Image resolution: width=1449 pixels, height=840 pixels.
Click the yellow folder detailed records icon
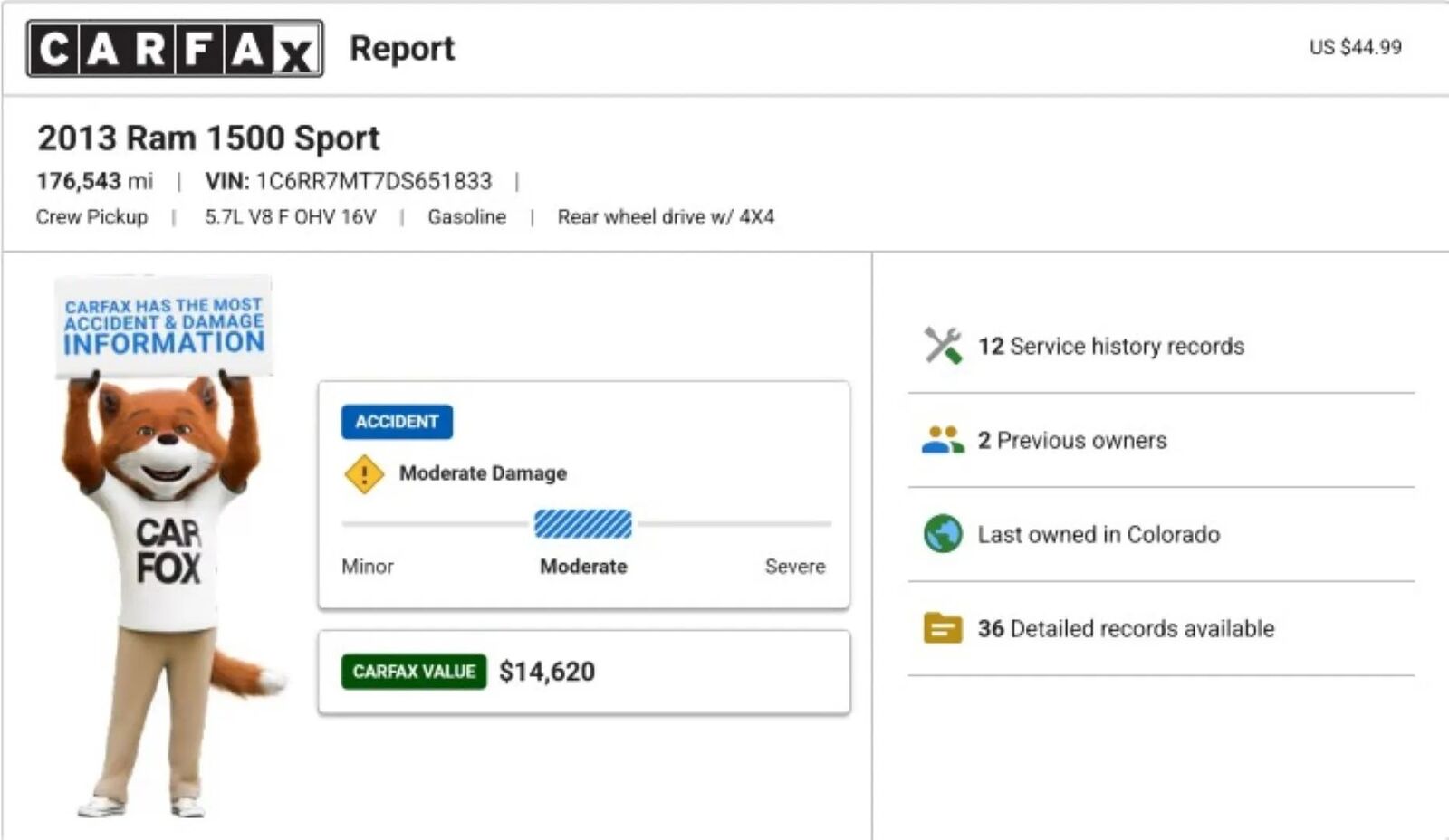pos(943,628)
